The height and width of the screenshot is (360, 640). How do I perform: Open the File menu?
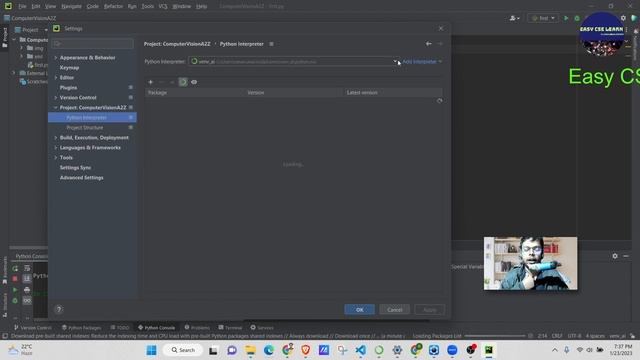[22, 6]
